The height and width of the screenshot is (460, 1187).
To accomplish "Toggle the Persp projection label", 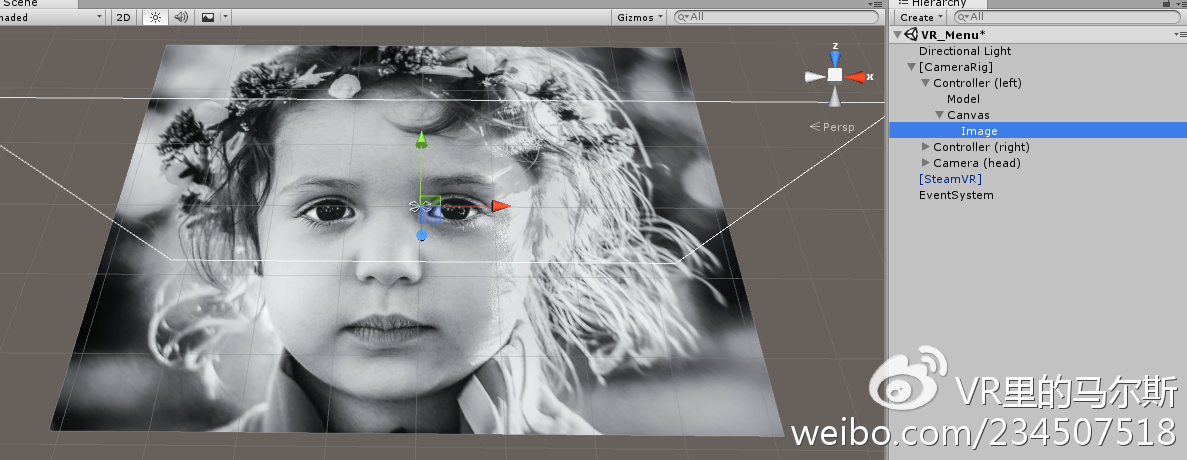I will 832,127.
